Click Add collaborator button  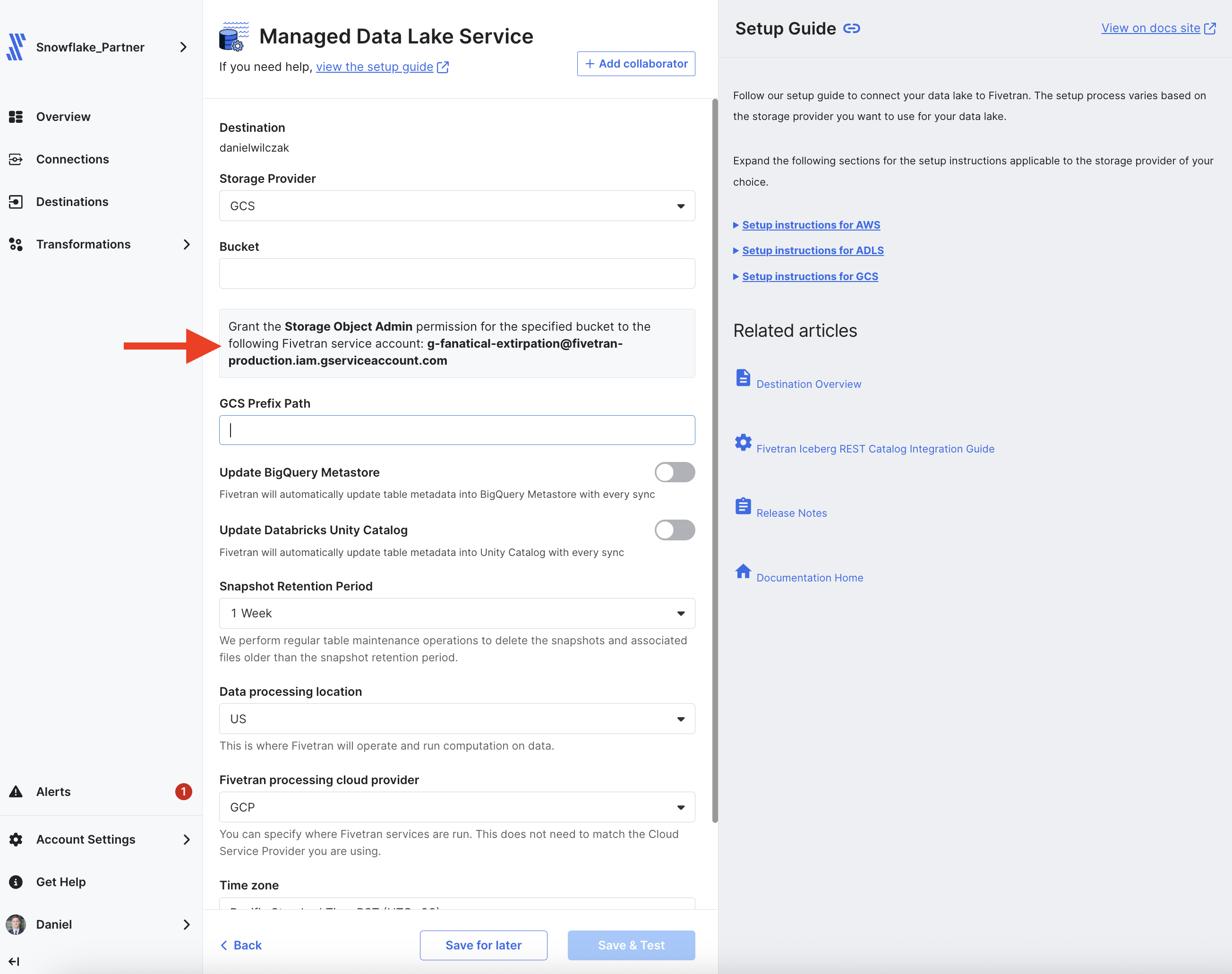pyautogui.click(x=636, y=64)
